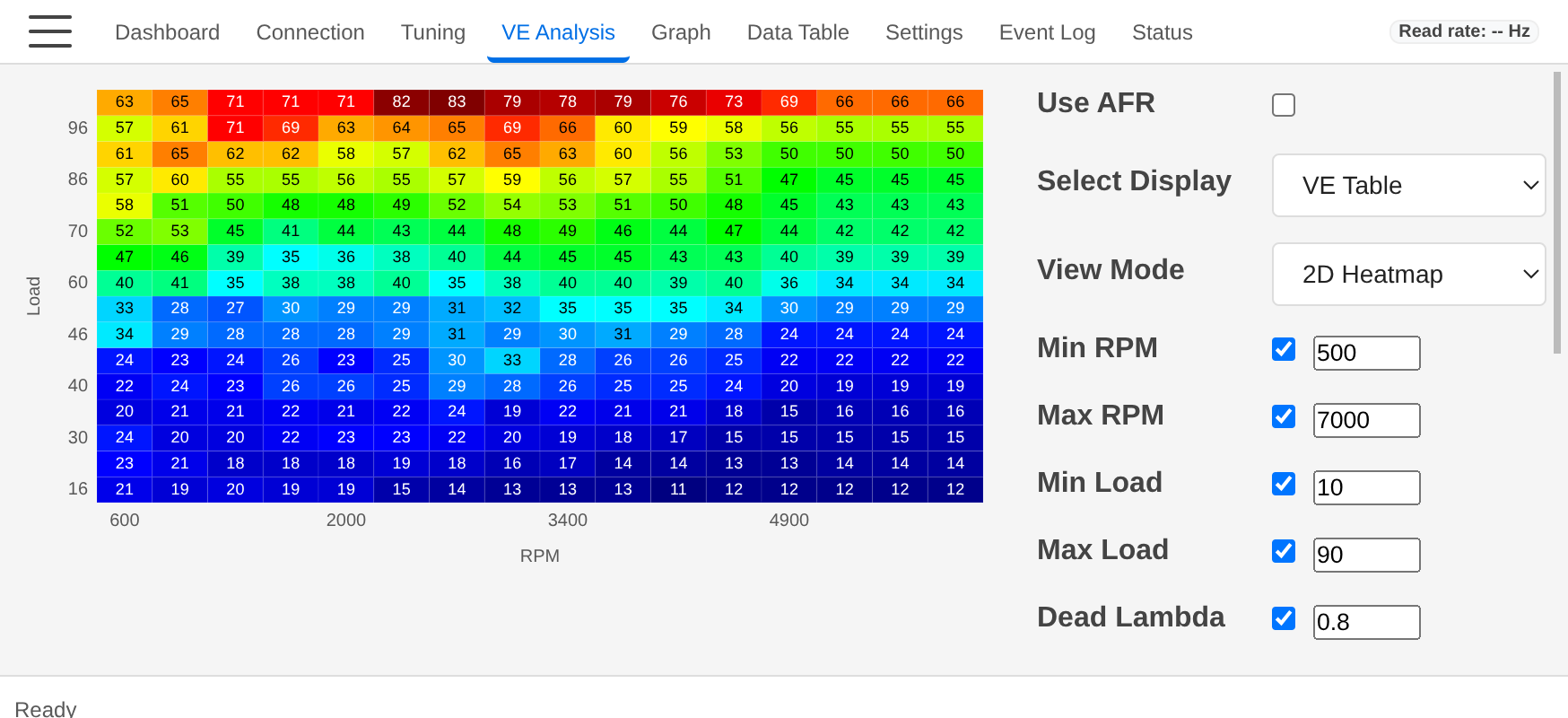Viewport: 1568px width, 718px height.
Task: Click the Read rate indicator badge
Action: tap(1464, 31)
